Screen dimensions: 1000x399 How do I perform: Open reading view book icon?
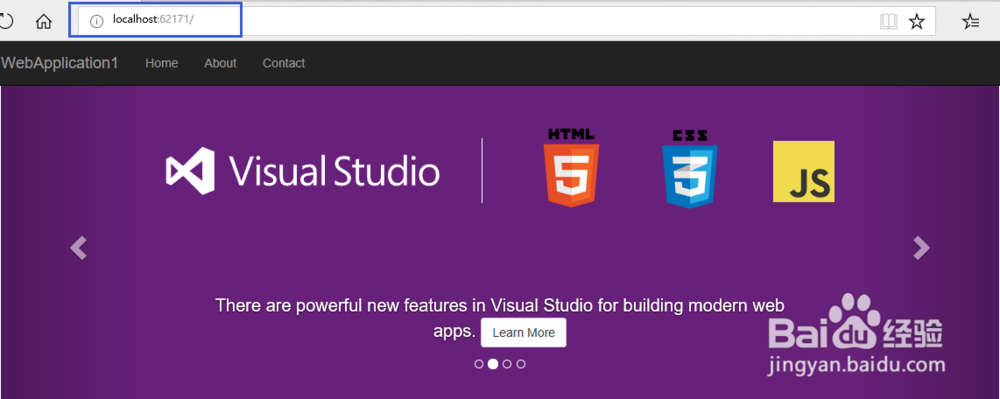click(x=888, y=22)
